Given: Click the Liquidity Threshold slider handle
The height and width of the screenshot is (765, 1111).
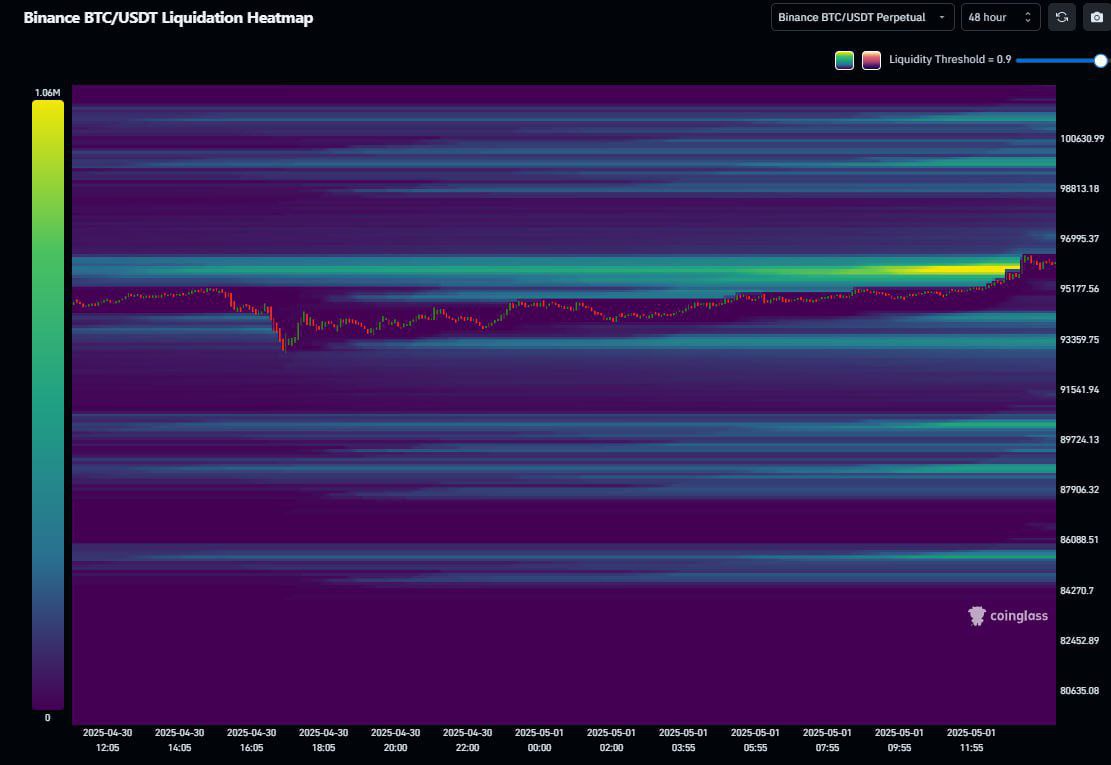Looking at the screenshot, I should point(1100,61).
